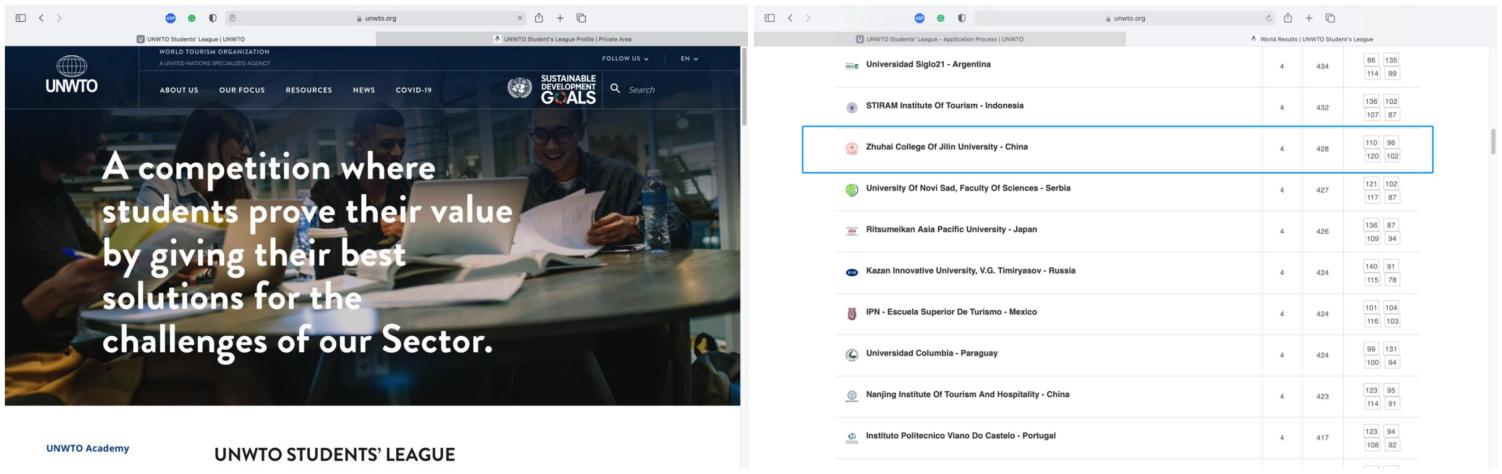Expand the FOLLOW US dropdown

pyautogui.click(x=625, y=59)
